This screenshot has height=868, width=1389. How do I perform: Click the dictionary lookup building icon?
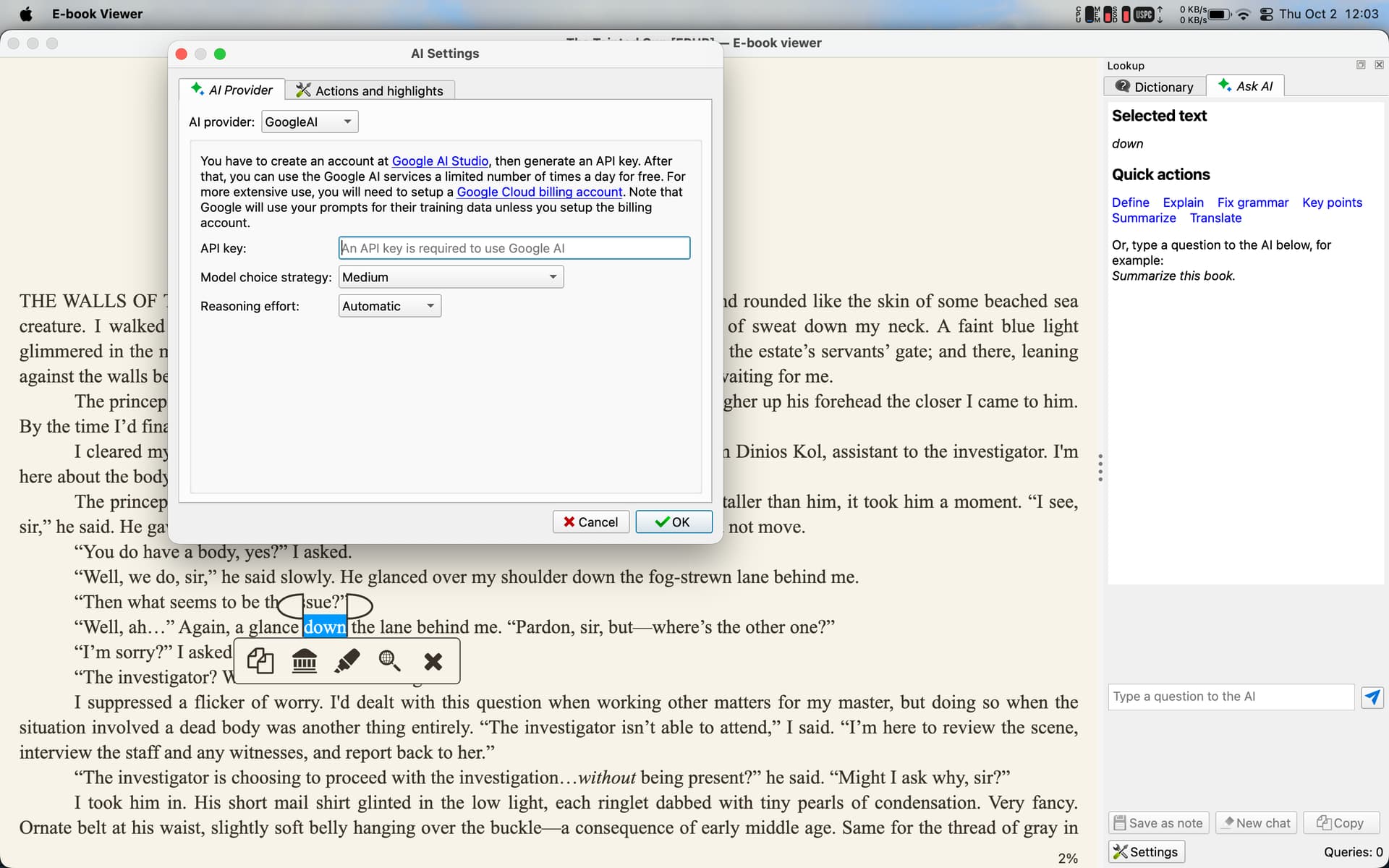[x=304, y=661]
